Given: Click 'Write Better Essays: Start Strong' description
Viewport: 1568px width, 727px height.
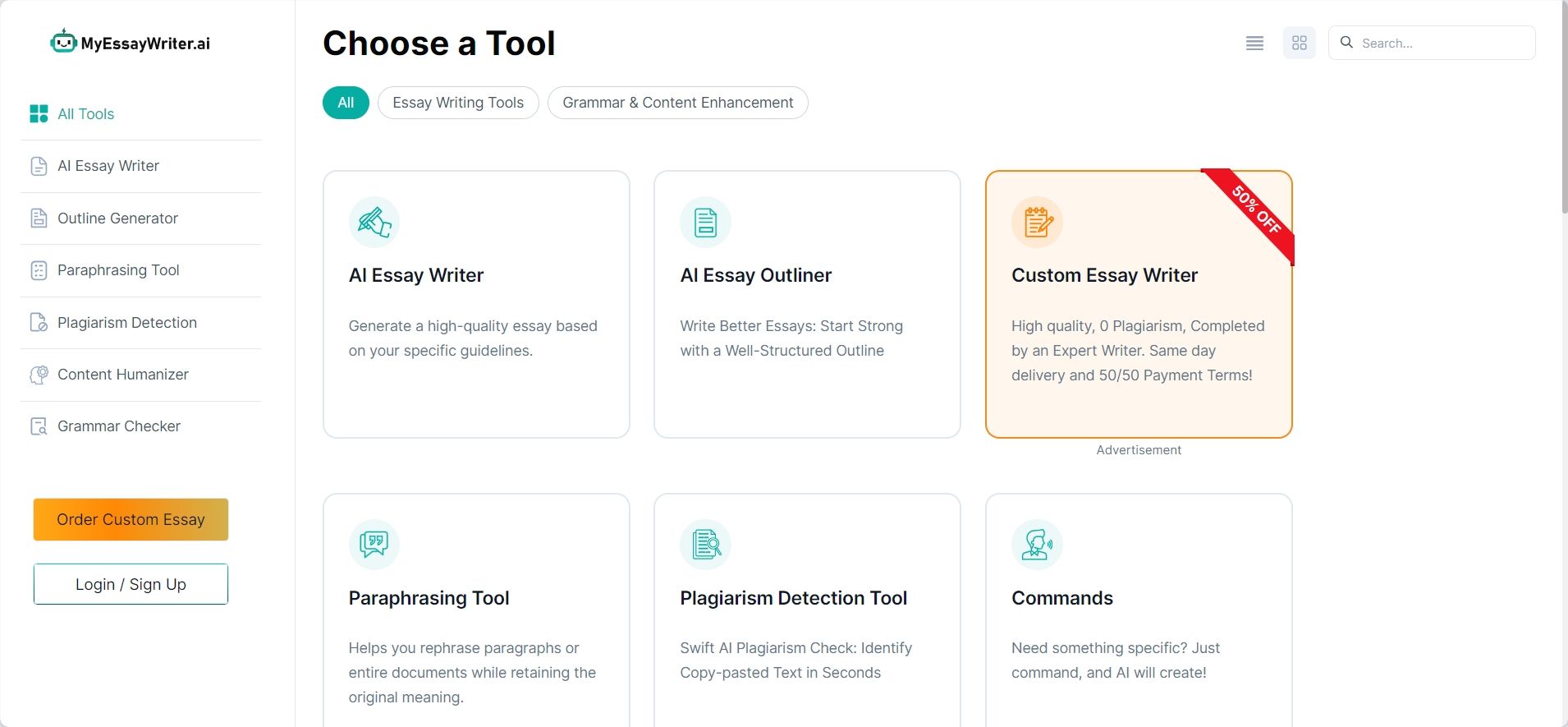Looking at the screenshot, I should pos(791,338).
